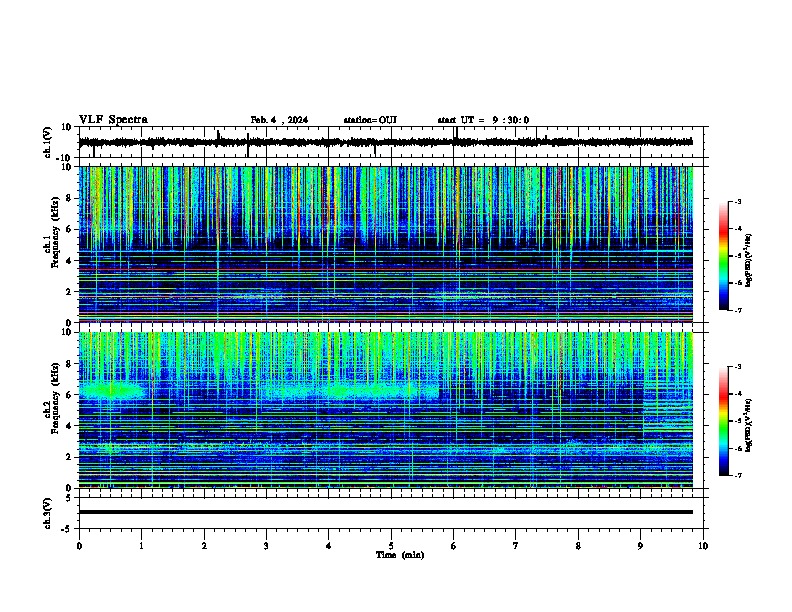Click the 8 kHz tick label on ch.2 spectrogram

pyautogui.click(x=70, y=364)
